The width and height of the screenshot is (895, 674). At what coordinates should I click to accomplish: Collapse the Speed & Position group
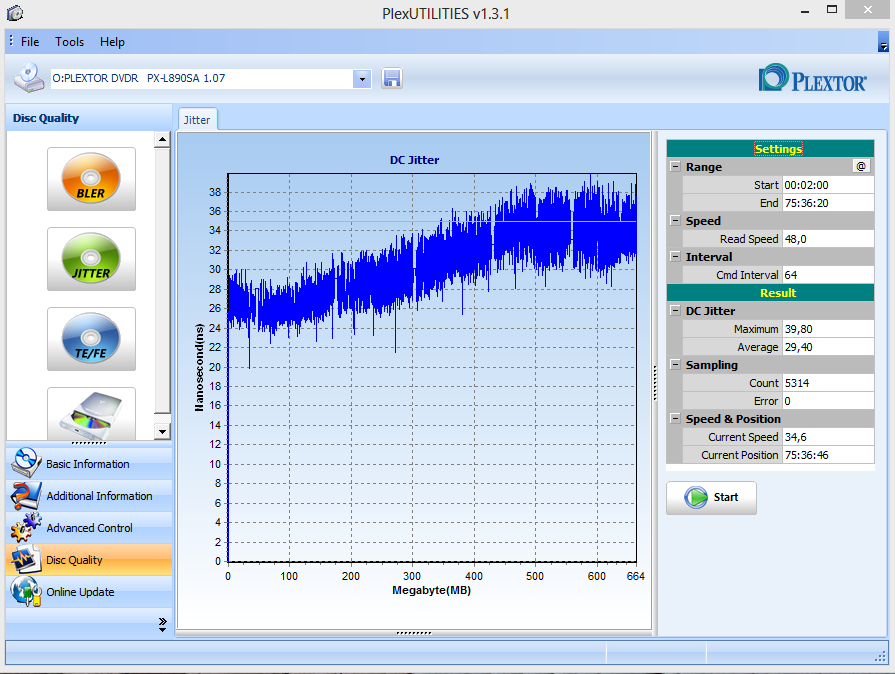pos(675,418)
